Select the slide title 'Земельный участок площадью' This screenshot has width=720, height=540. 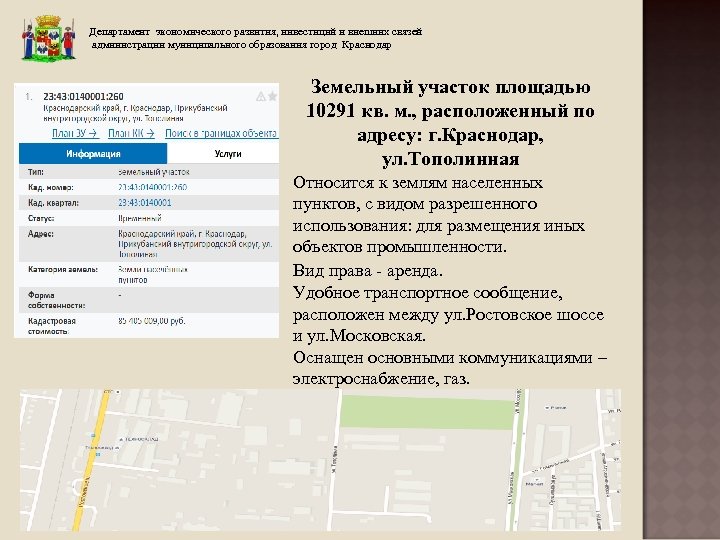click(x=450, y=87)
